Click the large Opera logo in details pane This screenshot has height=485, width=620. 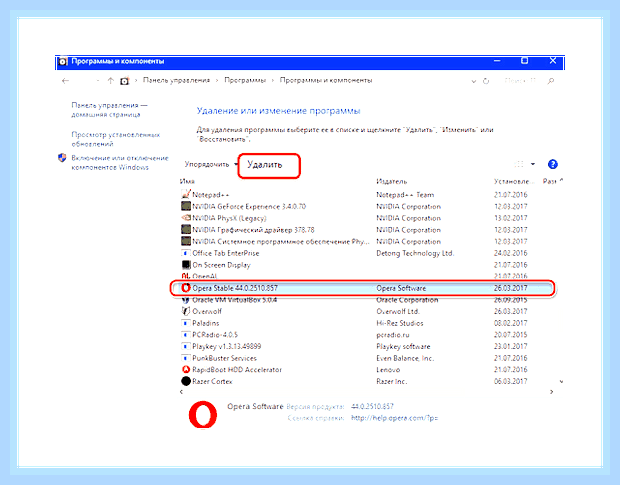tap(203, 415)
